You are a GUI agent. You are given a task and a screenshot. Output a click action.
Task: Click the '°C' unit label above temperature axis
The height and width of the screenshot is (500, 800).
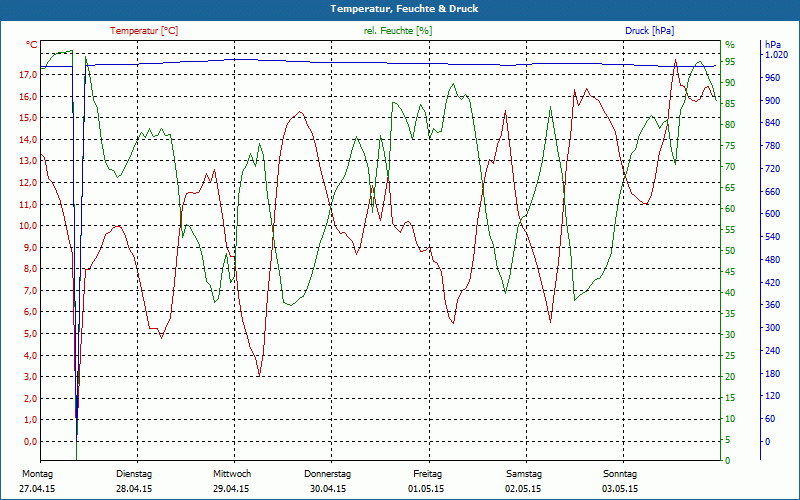(32, 45)
